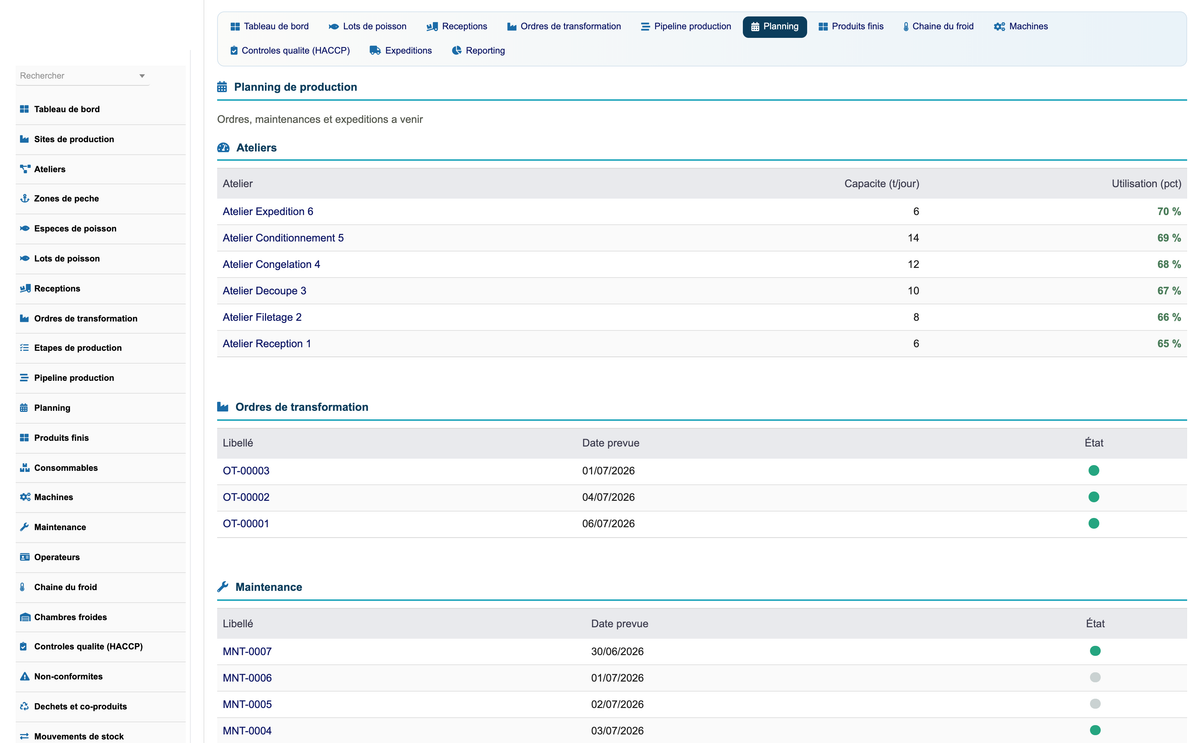Open the Receptions top tab

pyautogui.click(x=457, y=26)
